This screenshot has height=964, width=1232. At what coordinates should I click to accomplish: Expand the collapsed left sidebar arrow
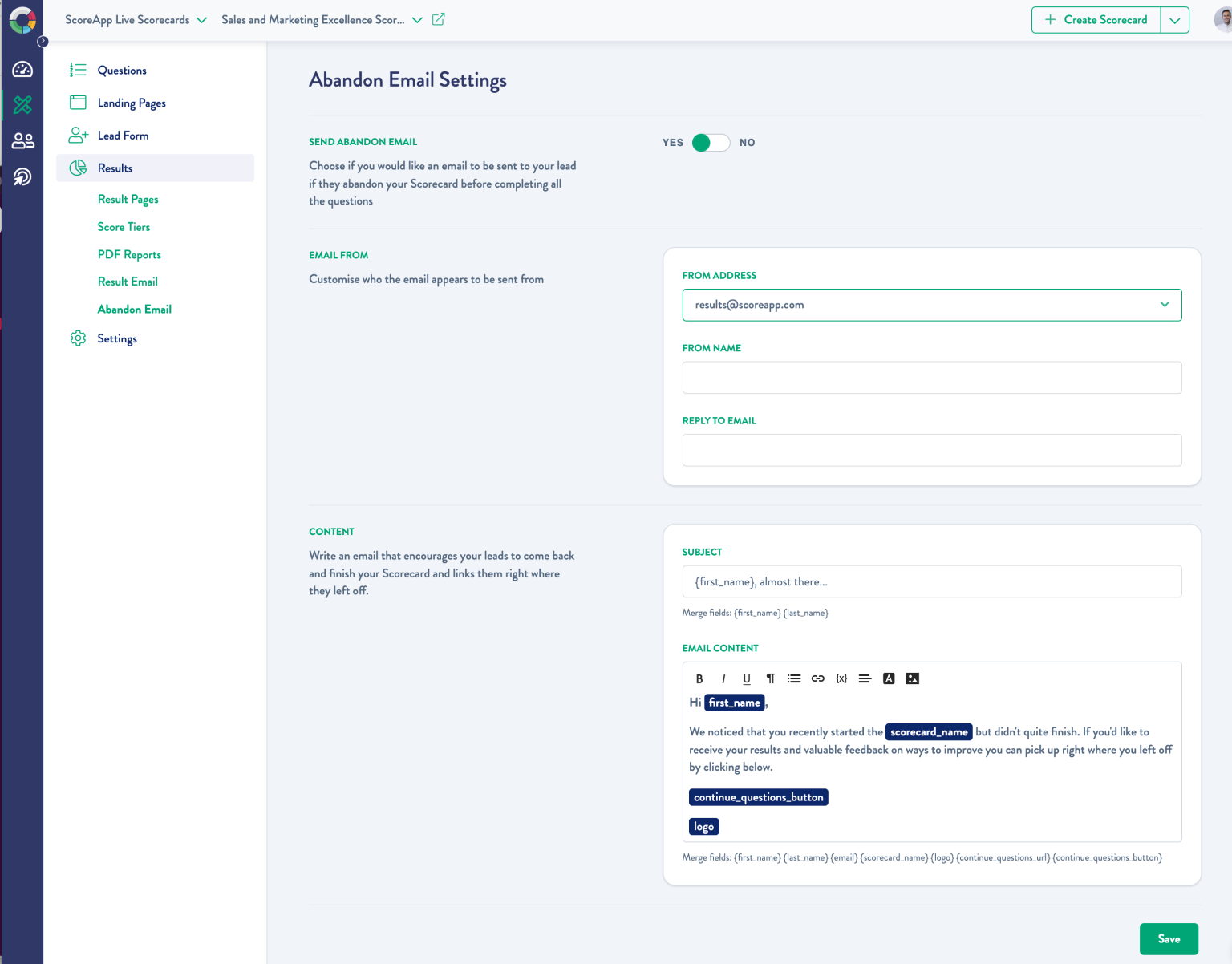(43, 42)
